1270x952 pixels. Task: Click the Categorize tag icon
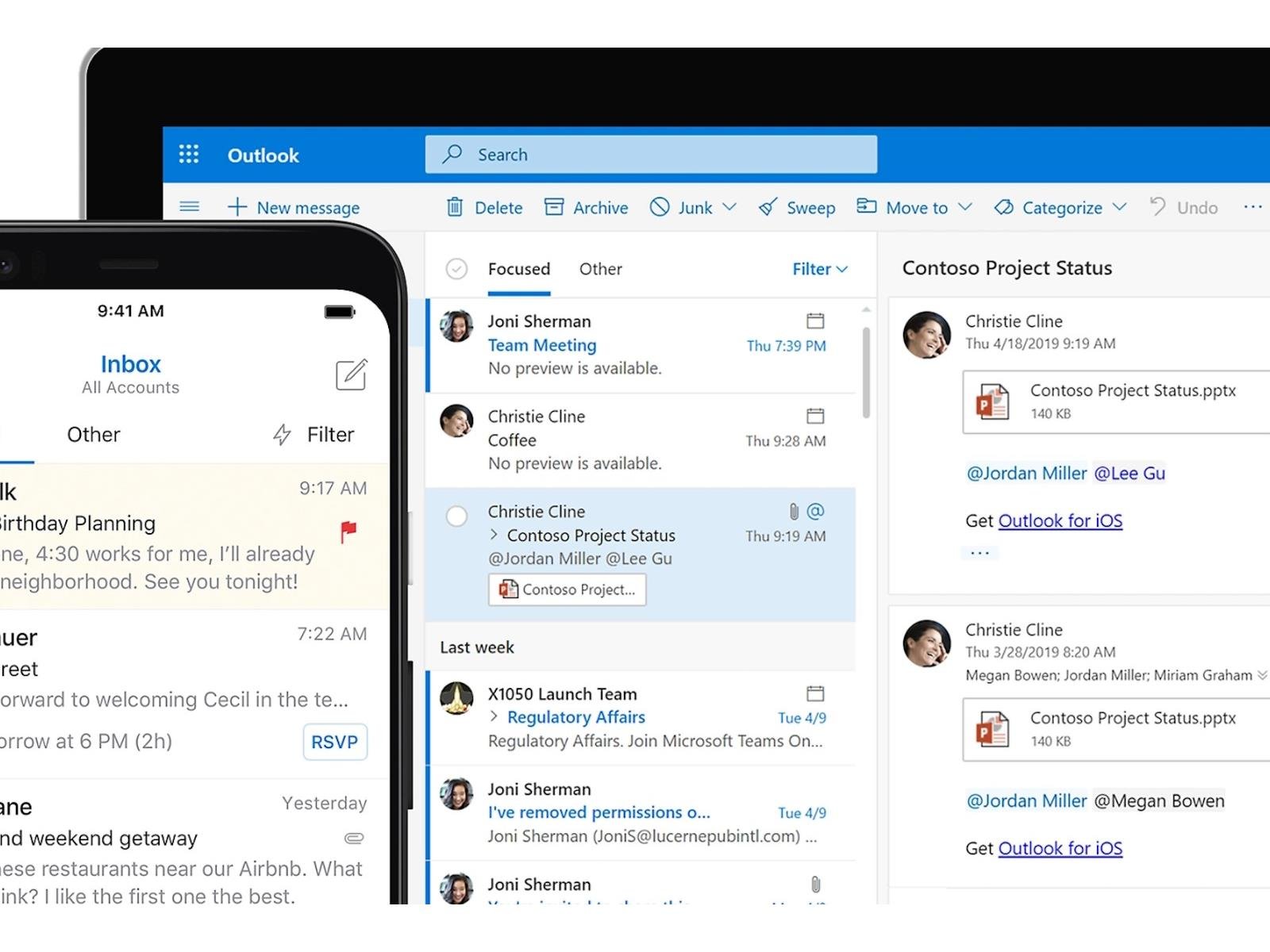(x=1004, y=207)
